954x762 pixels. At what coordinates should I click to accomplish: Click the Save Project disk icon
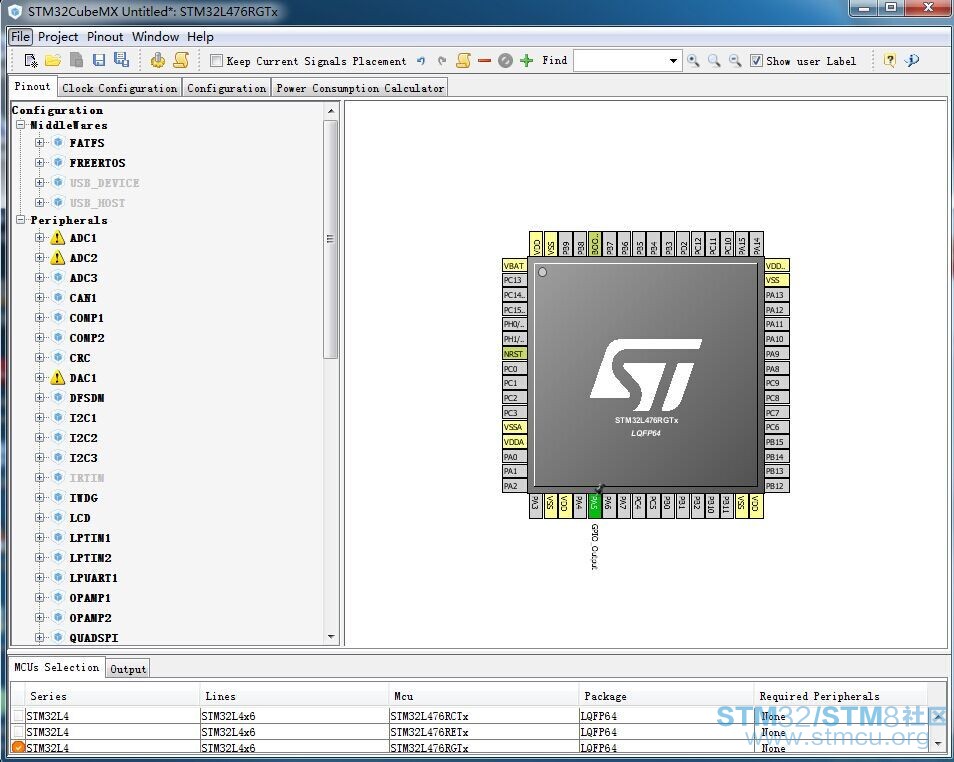tap(99, 60)
